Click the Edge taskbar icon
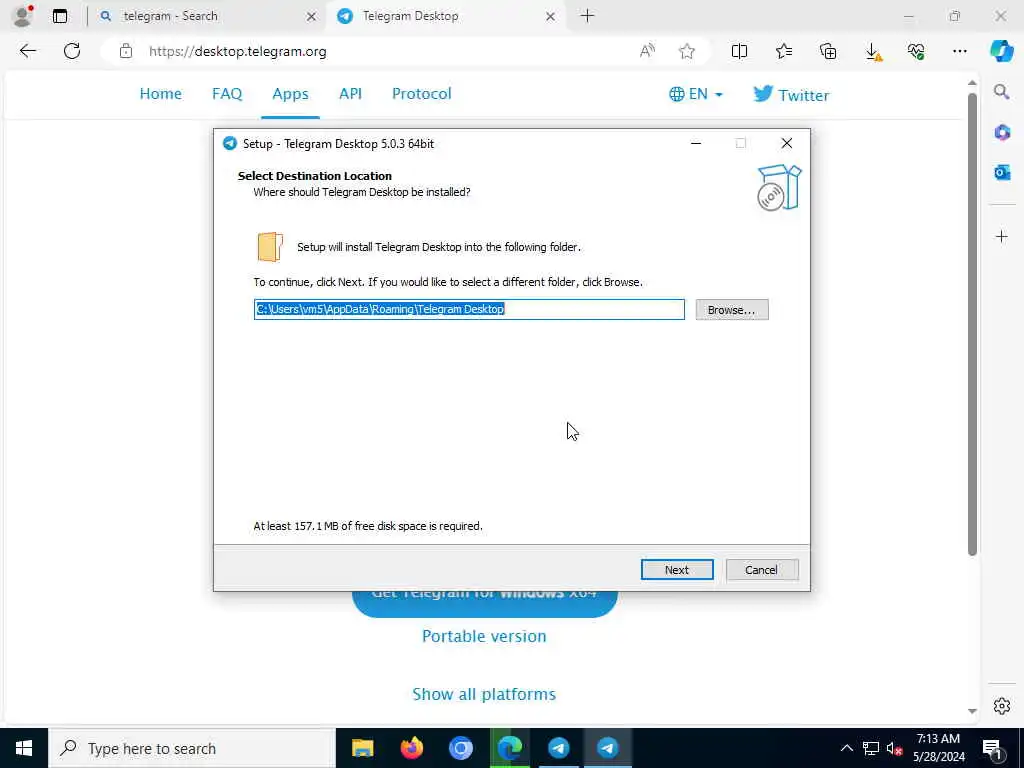The height and width of the screenshot is (768, 1024). click(x=509, y=748)
